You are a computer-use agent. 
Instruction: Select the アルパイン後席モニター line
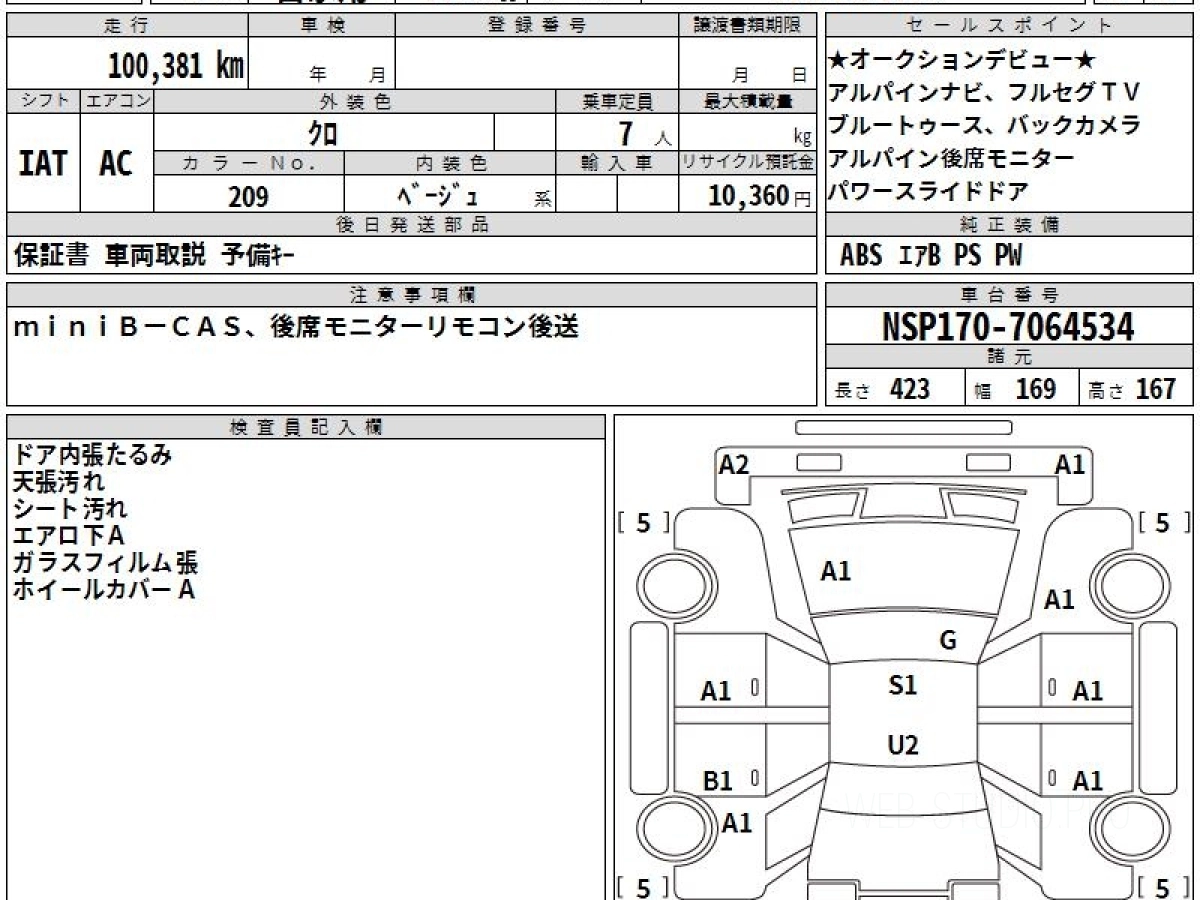(952, 159)
